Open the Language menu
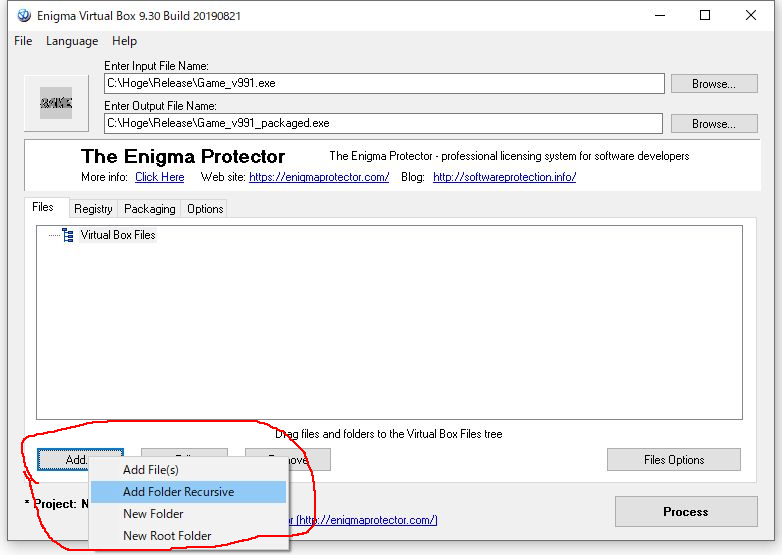 tap(72, 41)
